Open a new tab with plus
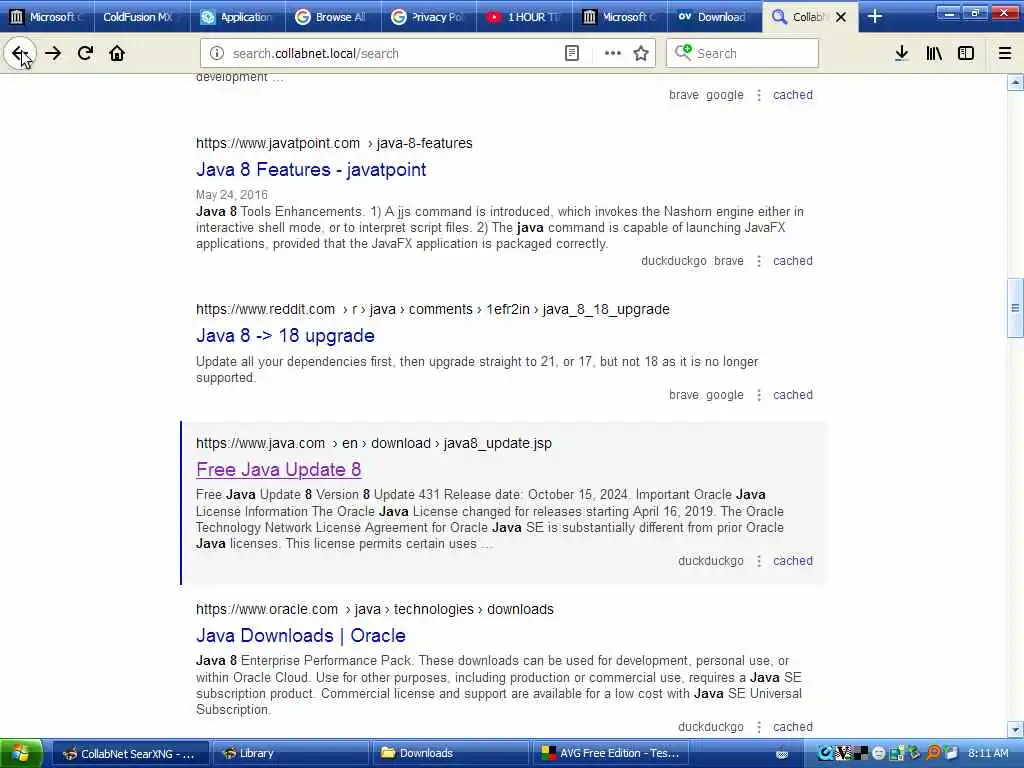 click(875, 17)
